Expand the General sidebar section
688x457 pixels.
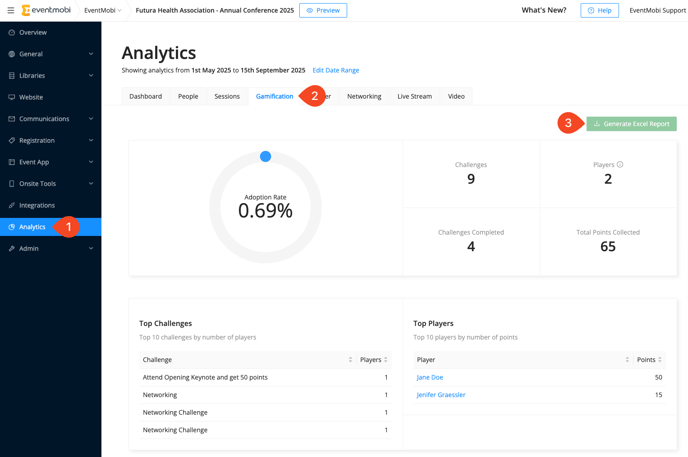point(91,54)
